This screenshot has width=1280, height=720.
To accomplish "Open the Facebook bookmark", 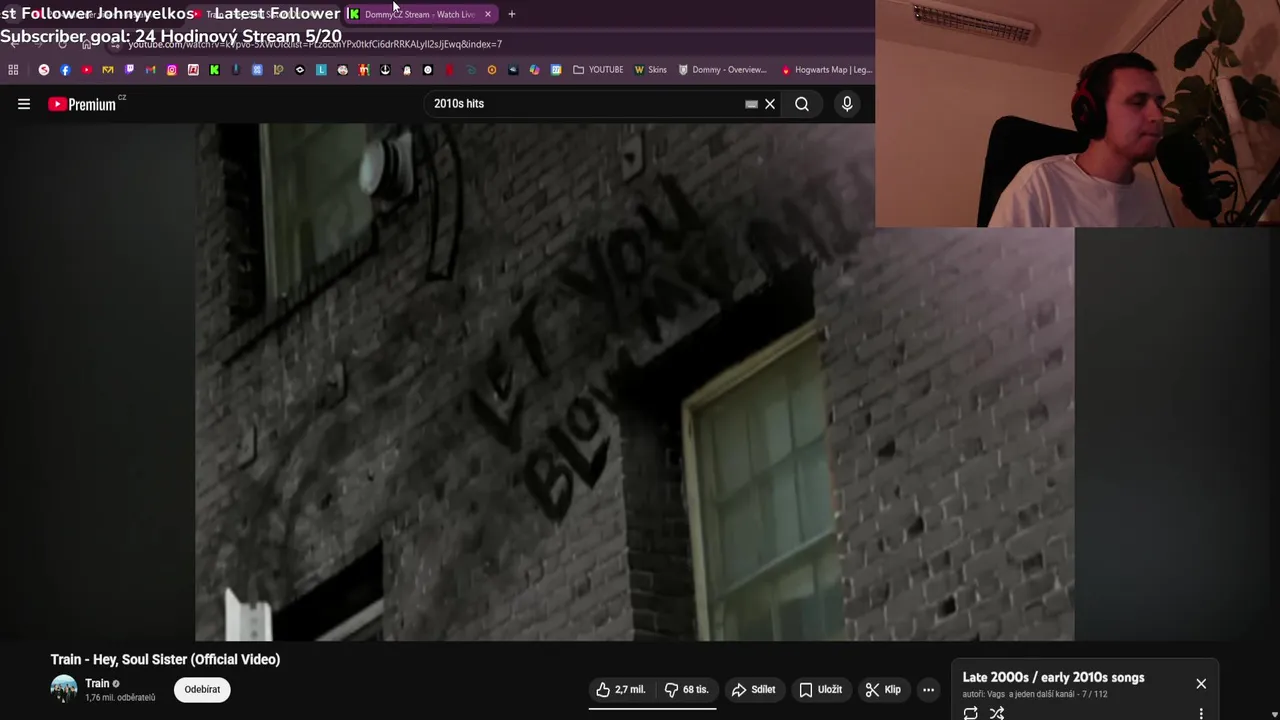I will [x=65, y=70].
